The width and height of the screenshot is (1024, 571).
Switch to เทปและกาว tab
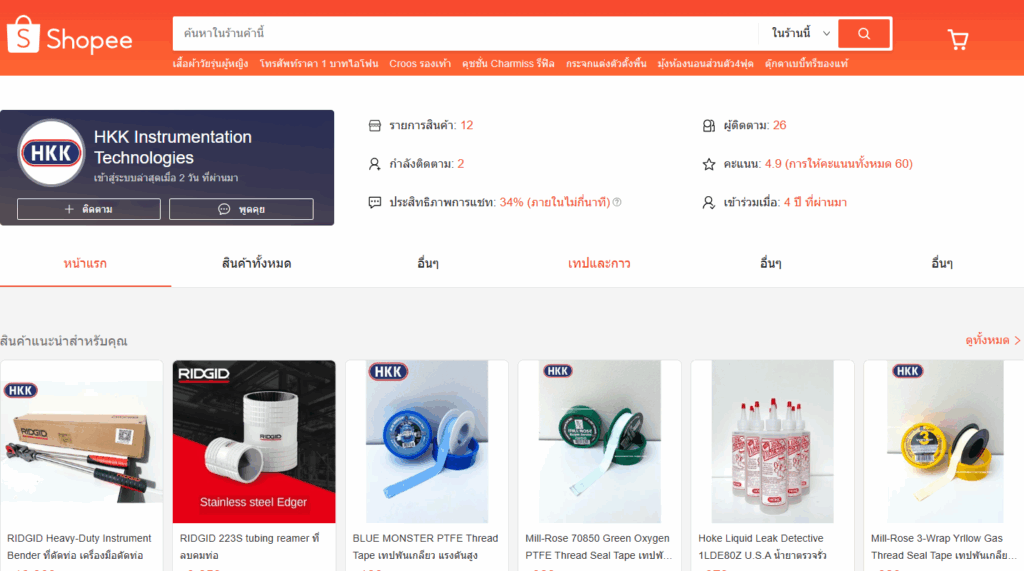tap(599, 263)
